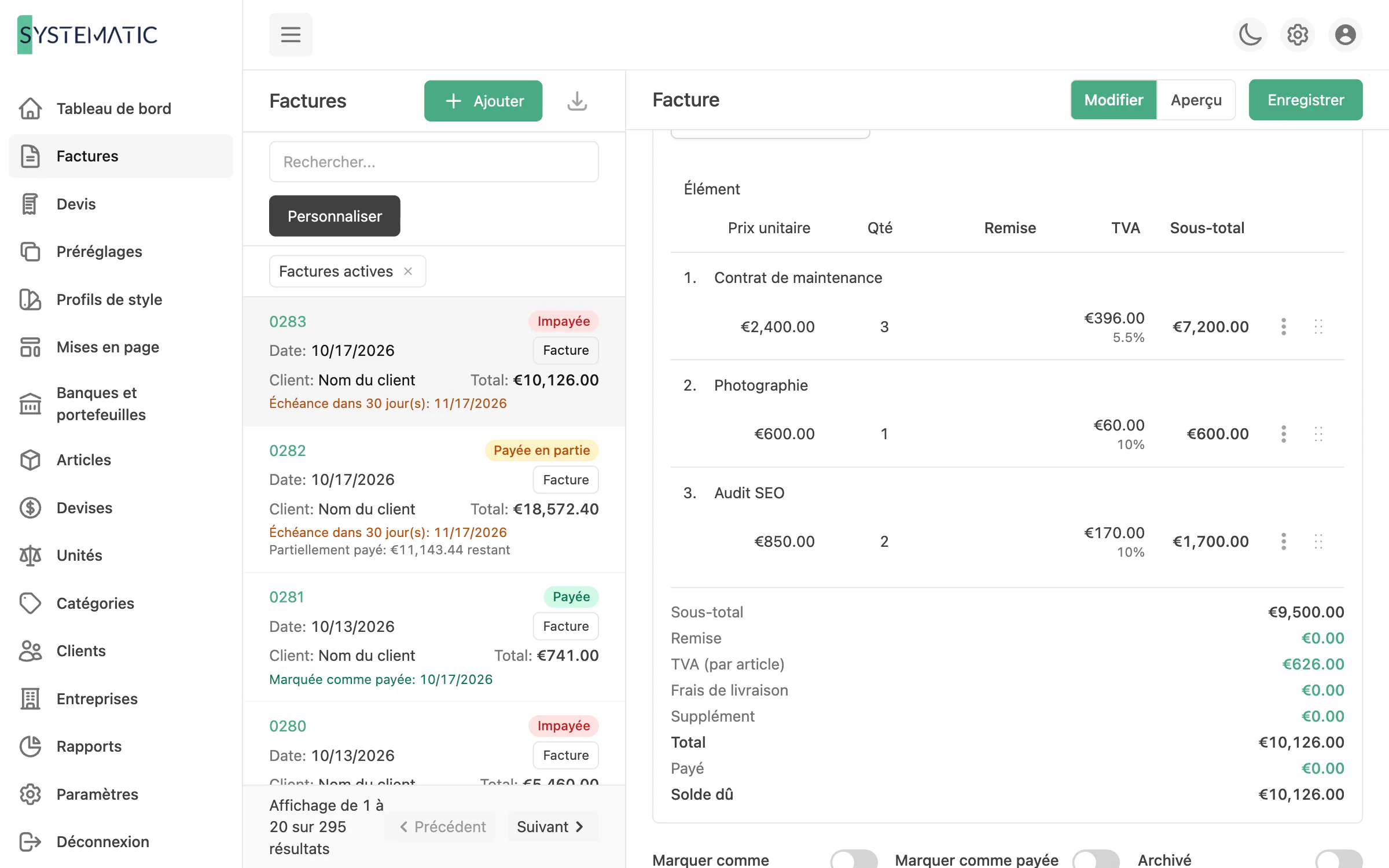Click drag handle for Photographie item
1389x868 pixels.
coord(1318,434)
